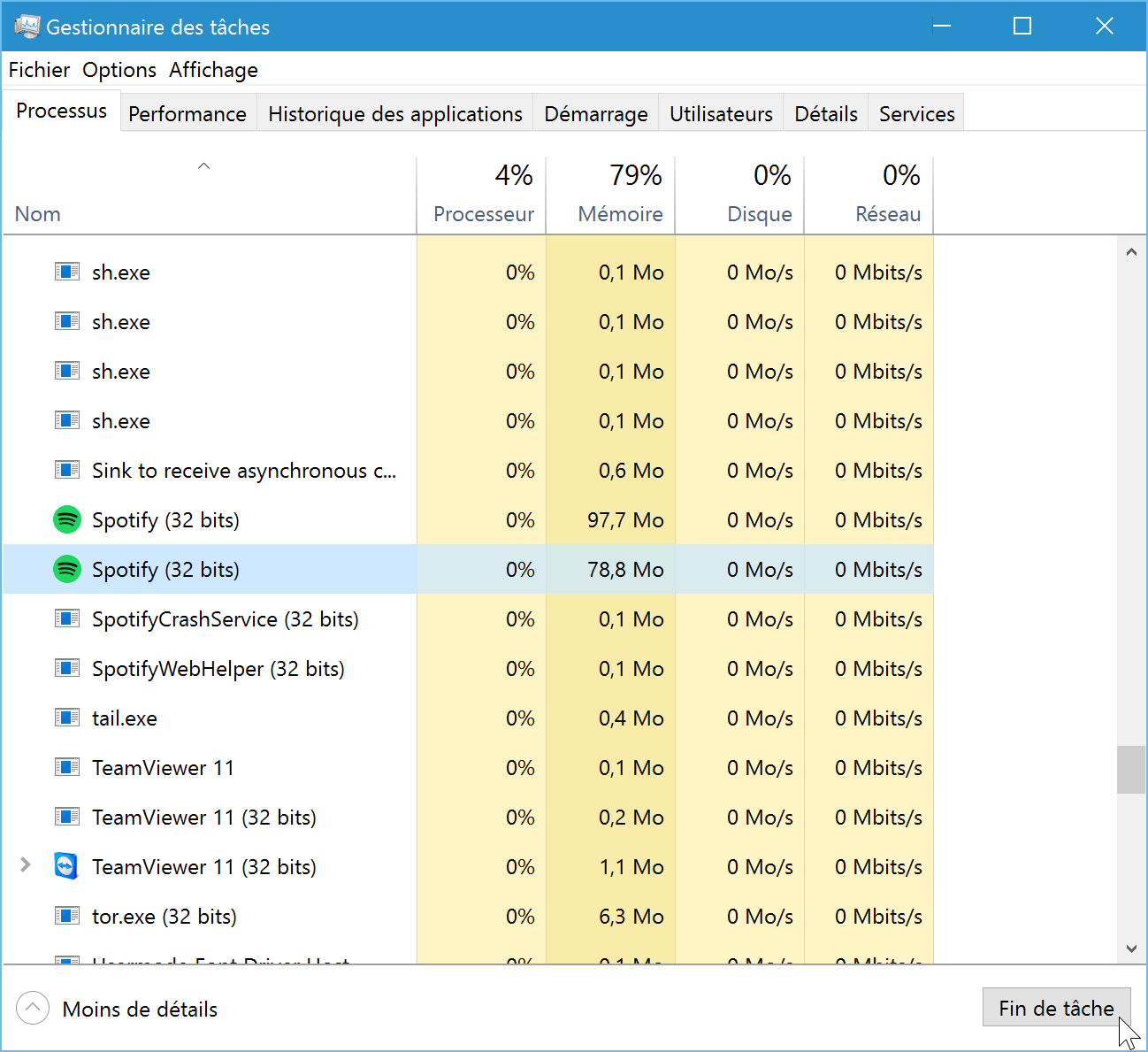Open the Historique des applications tab
The height and width of the screenshot is (1052, 1148).
394,113
